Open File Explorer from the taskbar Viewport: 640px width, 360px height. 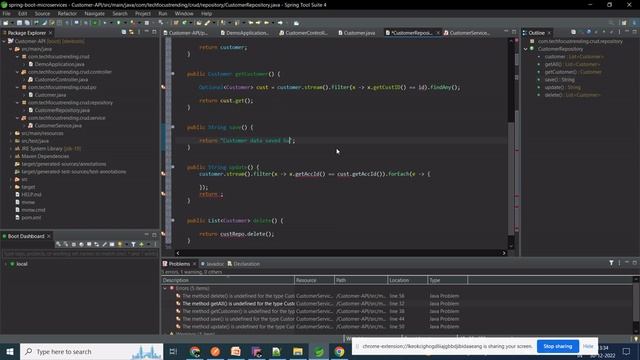tap(298, 351)
